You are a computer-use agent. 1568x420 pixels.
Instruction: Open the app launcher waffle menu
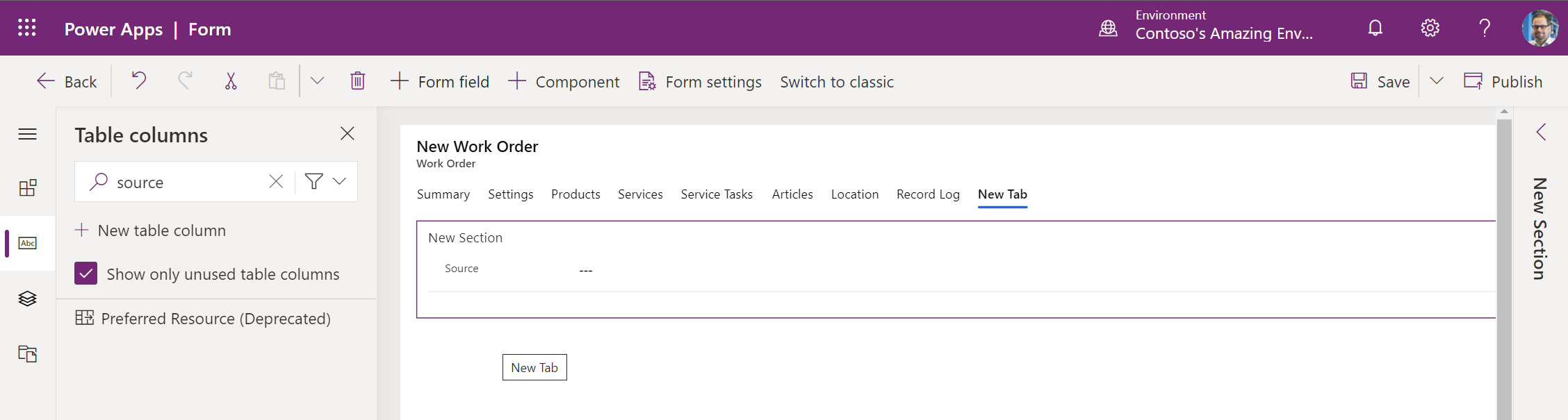tap(27, 28)
